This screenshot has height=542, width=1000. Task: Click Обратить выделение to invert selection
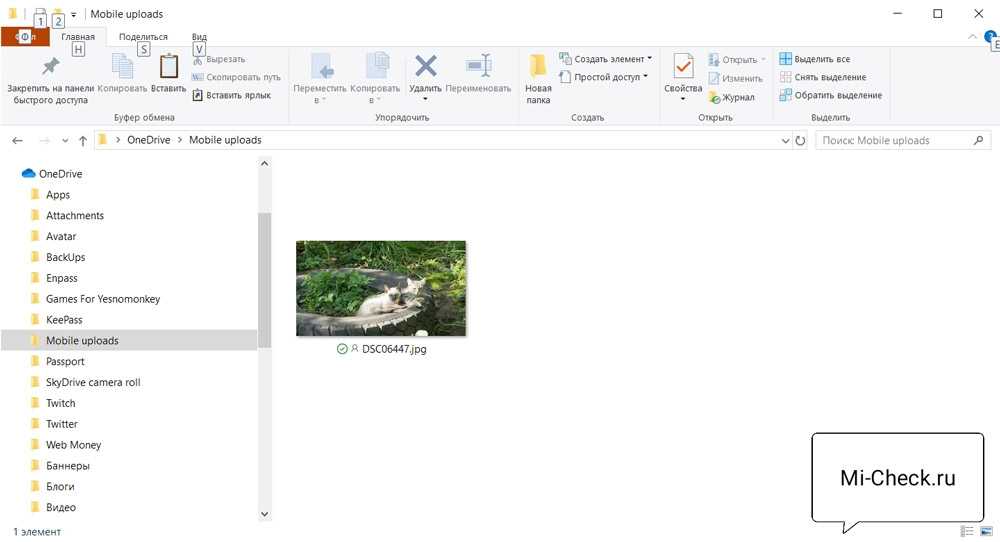click(830, 95)
